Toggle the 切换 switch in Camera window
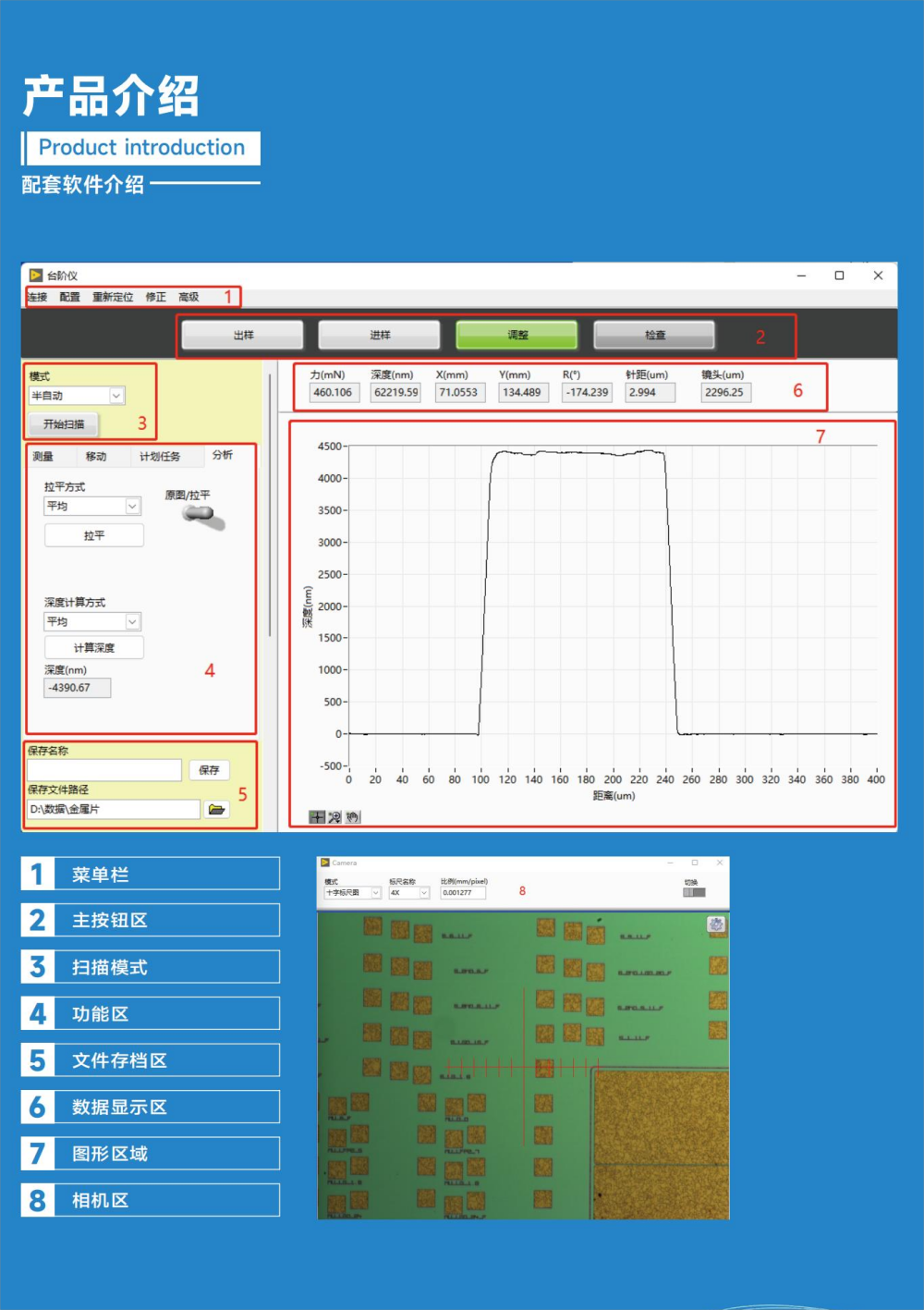Image resolution: width=924 pixels, height=1310 pixels. 694,892
